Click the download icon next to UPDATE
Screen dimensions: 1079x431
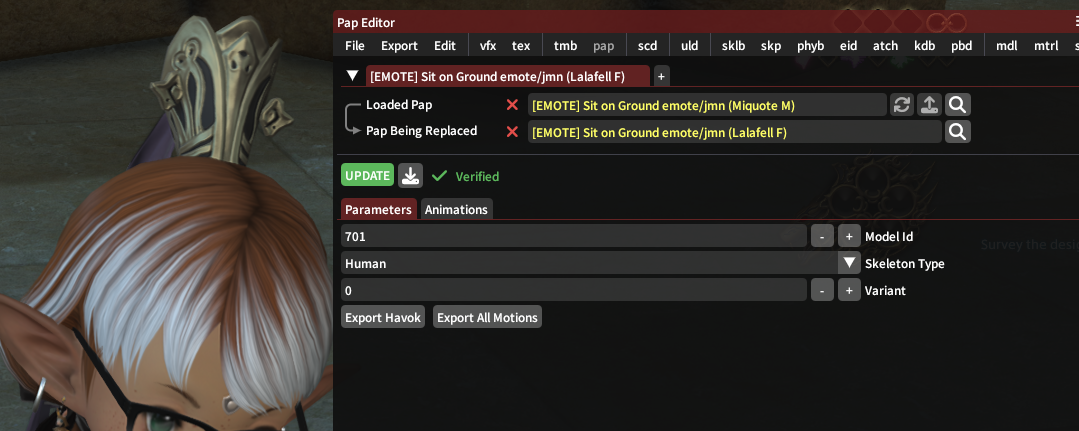410,176
